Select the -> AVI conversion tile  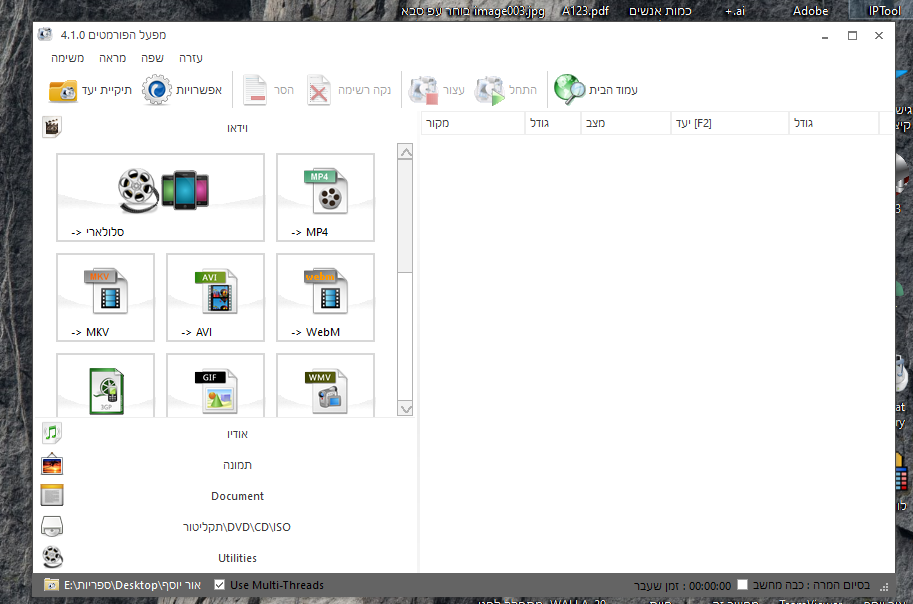click(x=215, y=297)
